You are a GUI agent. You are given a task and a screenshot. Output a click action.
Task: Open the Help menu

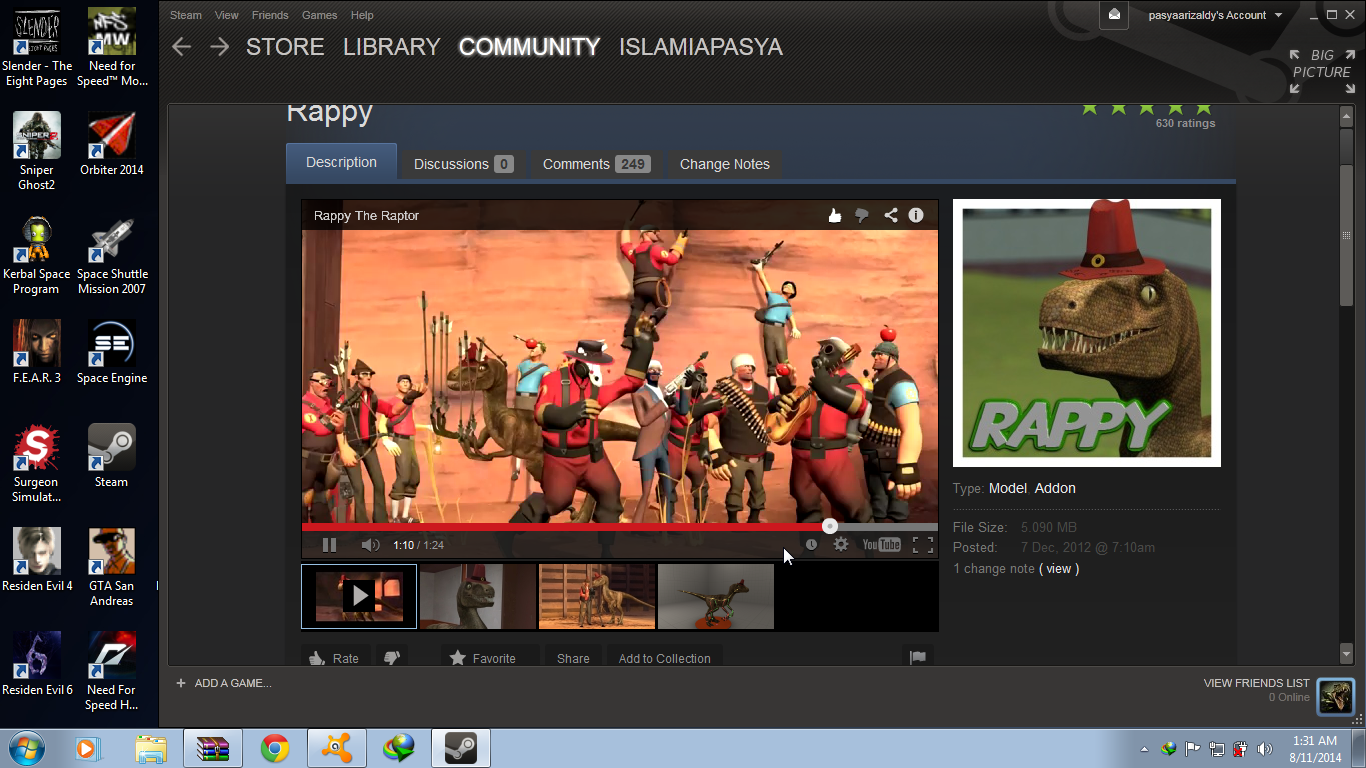tap(362, 15)
